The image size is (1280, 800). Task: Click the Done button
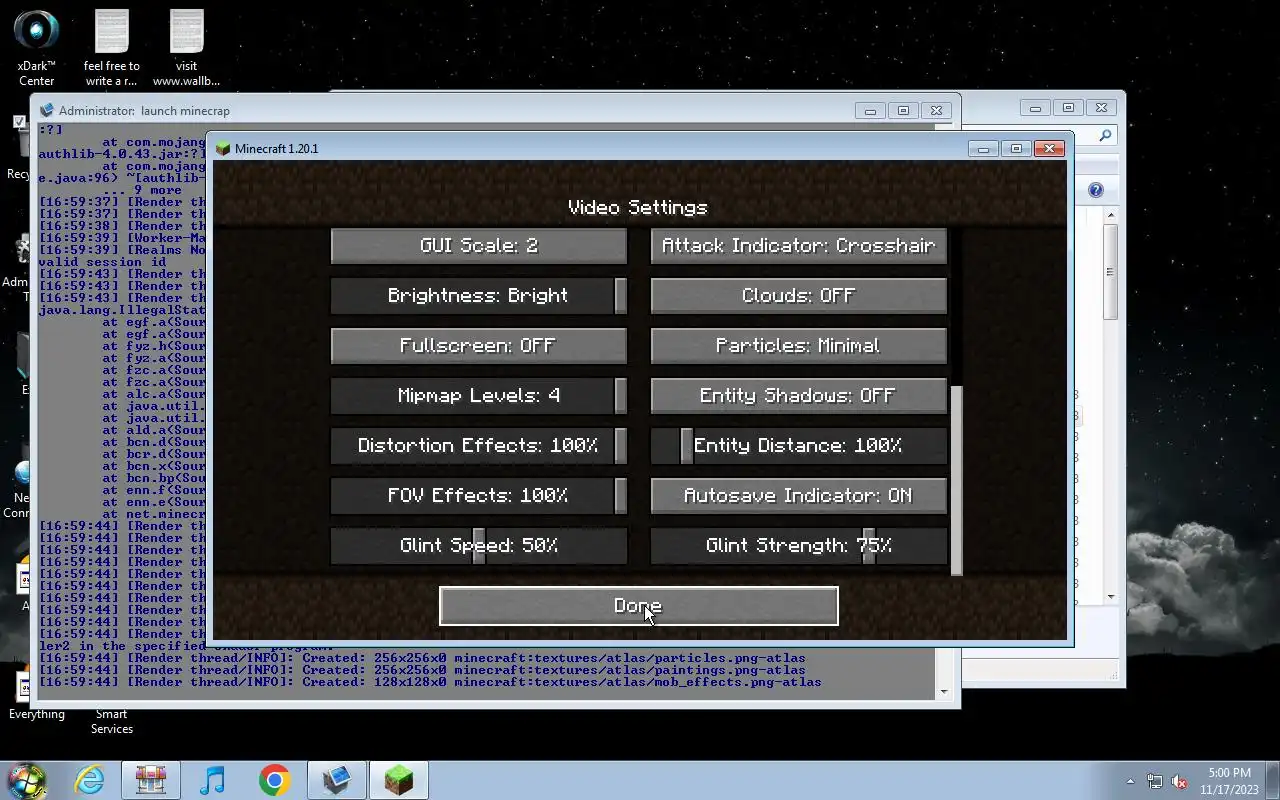[x=639, y=606]
